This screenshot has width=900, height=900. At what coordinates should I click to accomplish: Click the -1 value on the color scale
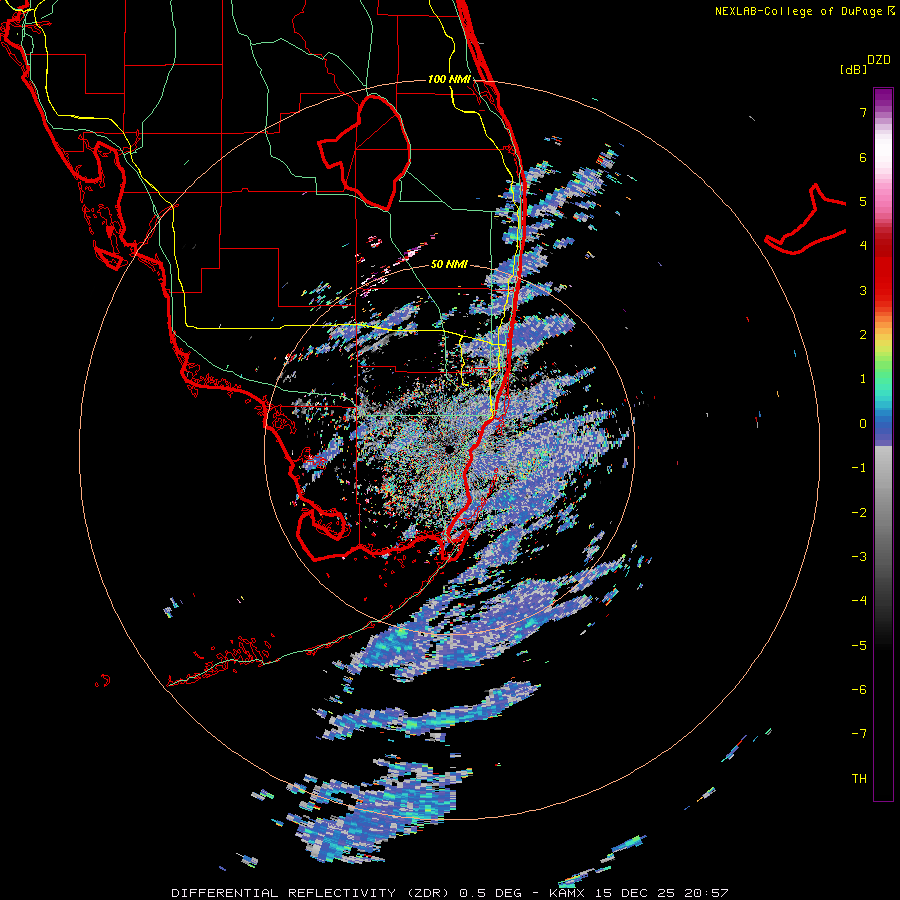pyautogui.click(x=859, y=468)
